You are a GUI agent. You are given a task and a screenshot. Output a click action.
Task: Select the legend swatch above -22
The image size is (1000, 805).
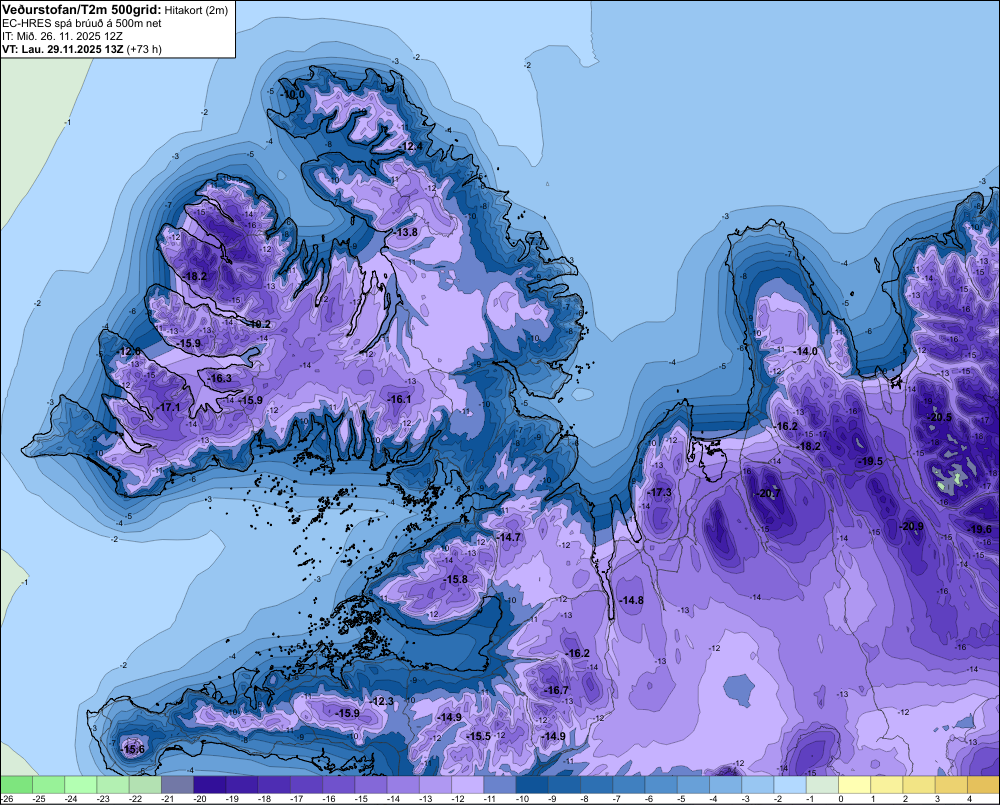(145, 785)
